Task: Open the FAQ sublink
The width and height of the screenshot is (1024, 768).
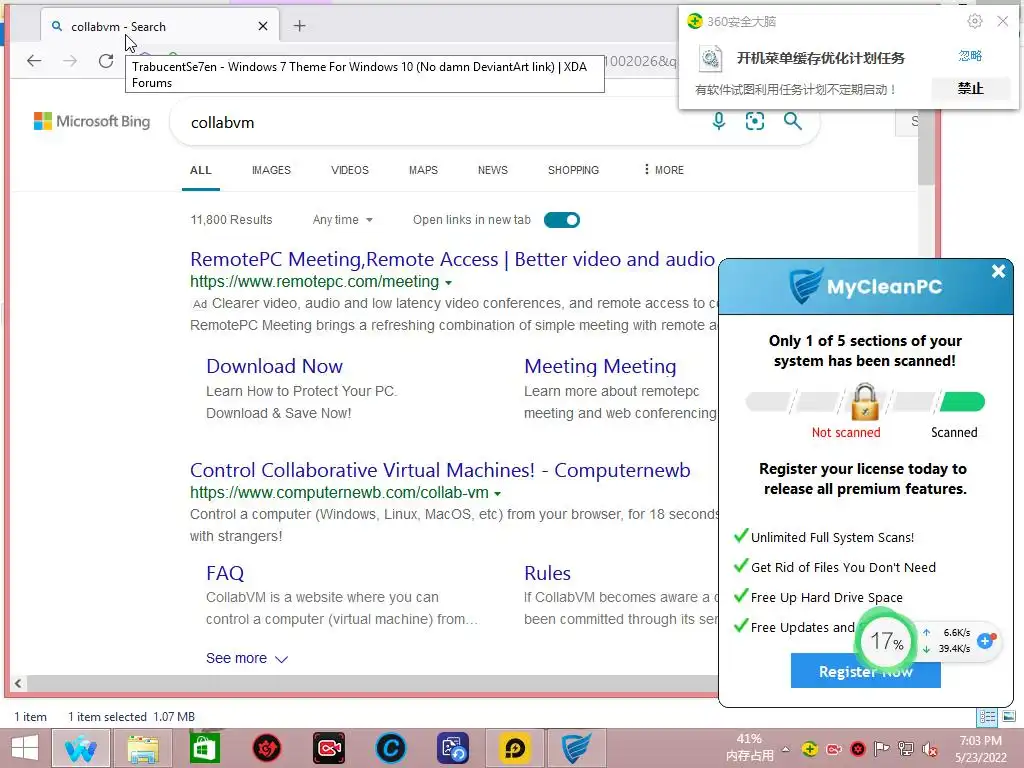Action: (x=225, y=573)
